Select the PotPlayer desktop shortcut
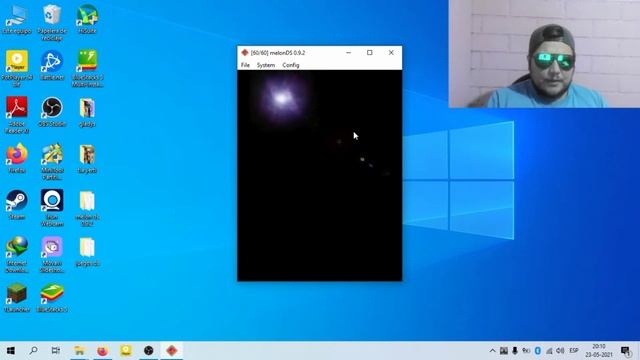 (x=17, y=68)
